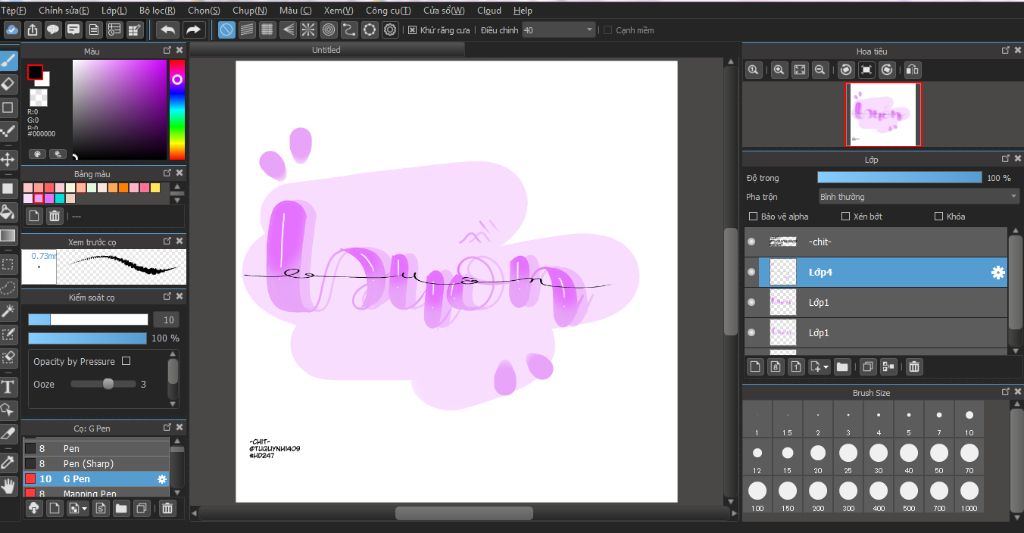Open the Chỉnh sửa menu
Screen dimensions: 1024x533
pyautogui.click(x=63, y=10)
